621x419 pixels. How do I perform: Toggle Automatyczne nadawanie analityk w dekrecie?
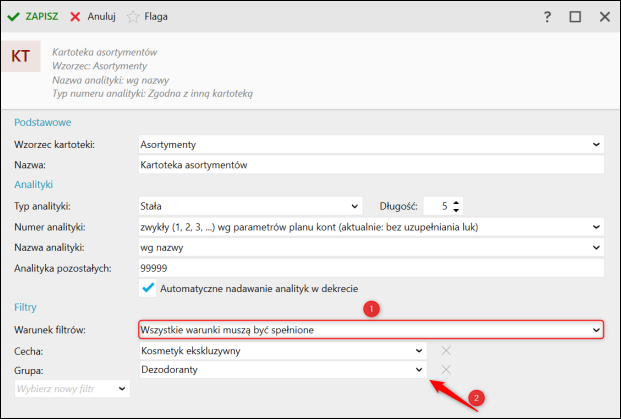tap(149, 288)
